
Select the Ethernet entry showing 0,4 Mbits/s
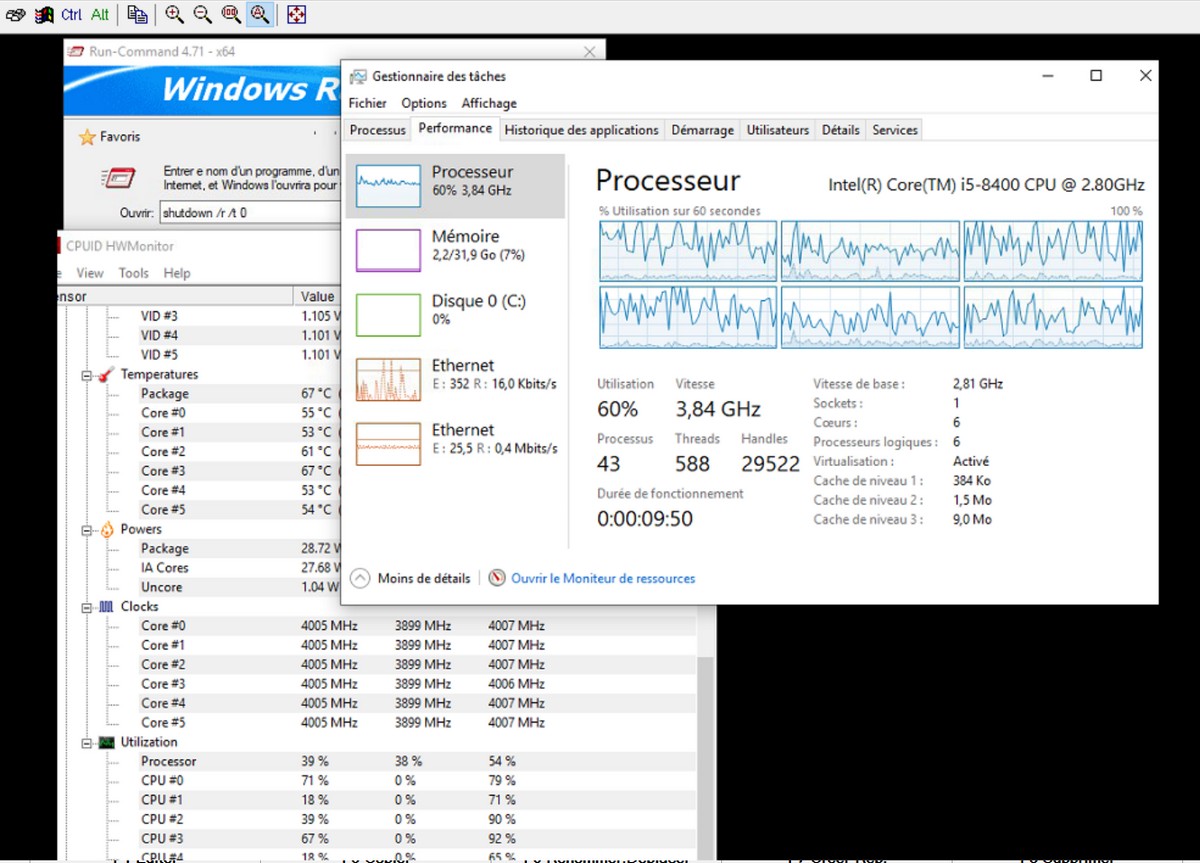point(455,443)
